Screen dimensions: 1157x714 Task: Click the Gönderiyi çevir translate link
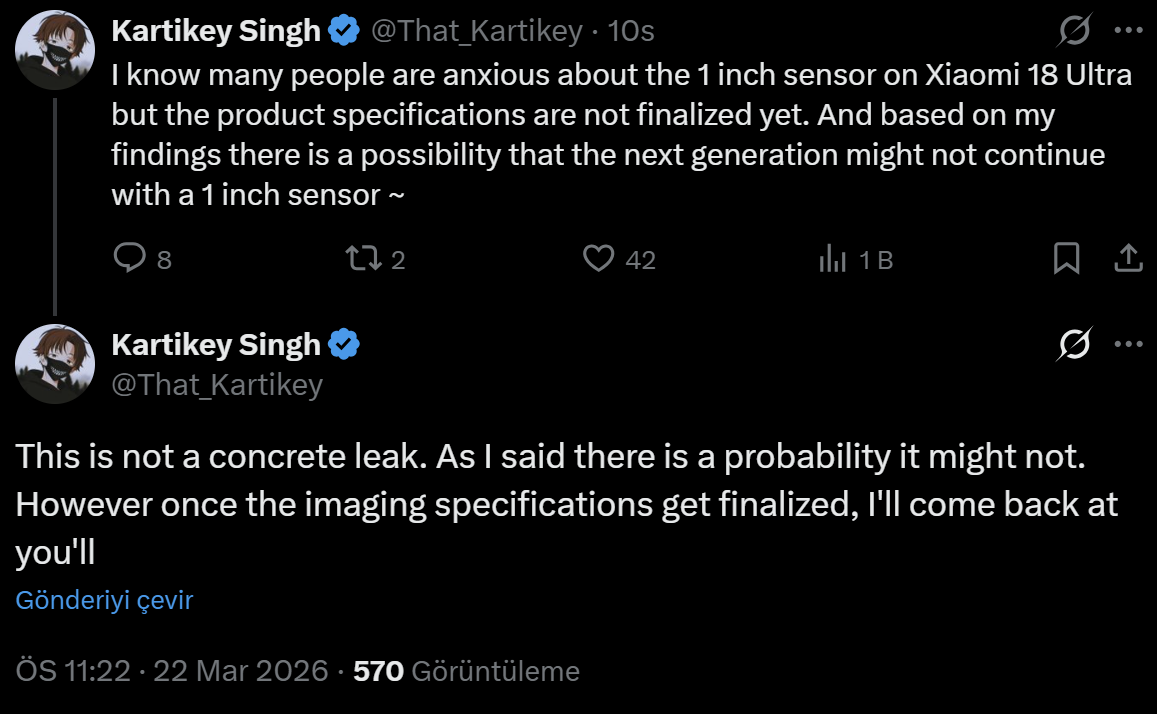(104, 600)
